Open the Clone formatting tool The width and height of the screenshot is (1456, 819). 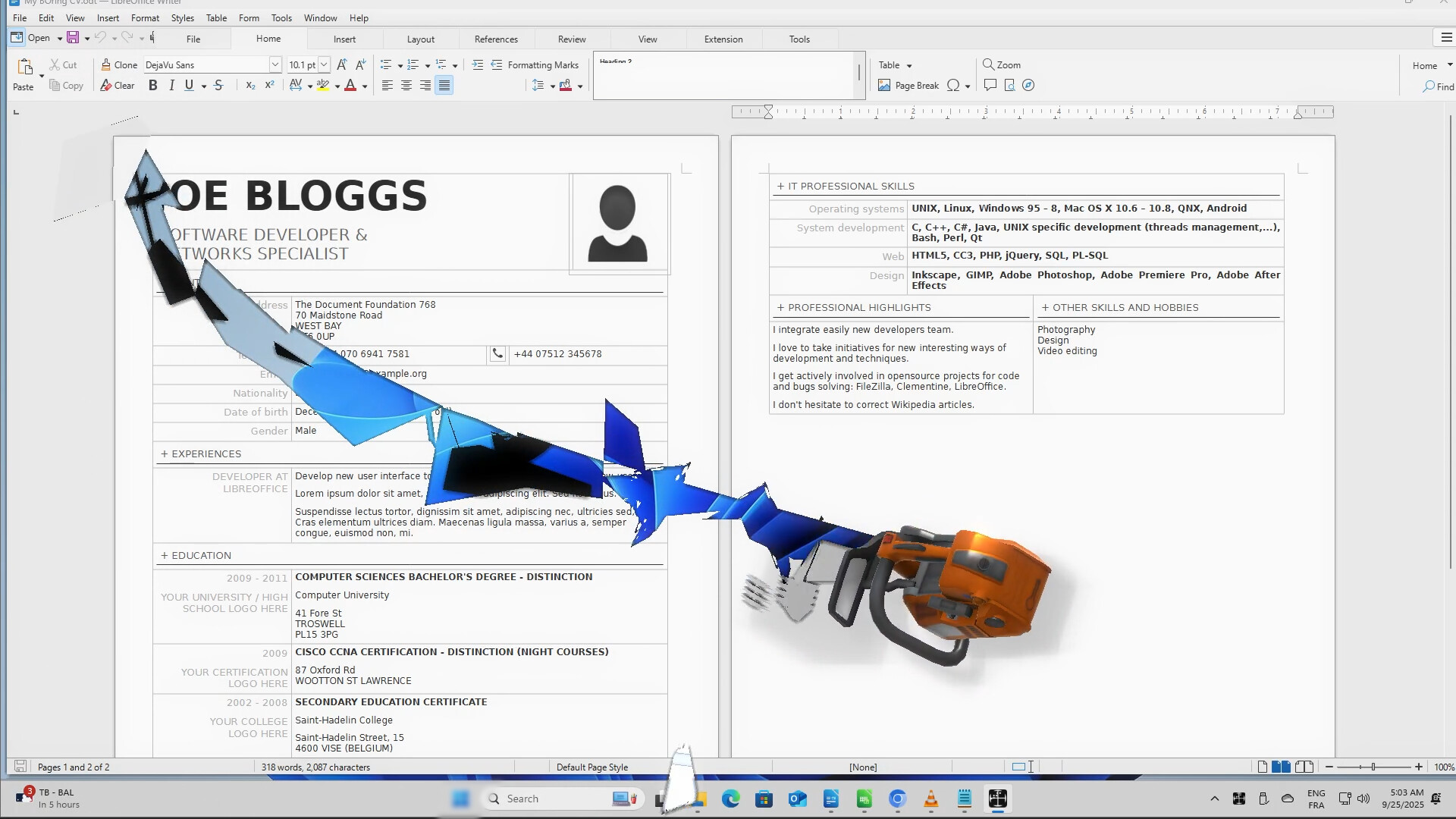point(119,64)
